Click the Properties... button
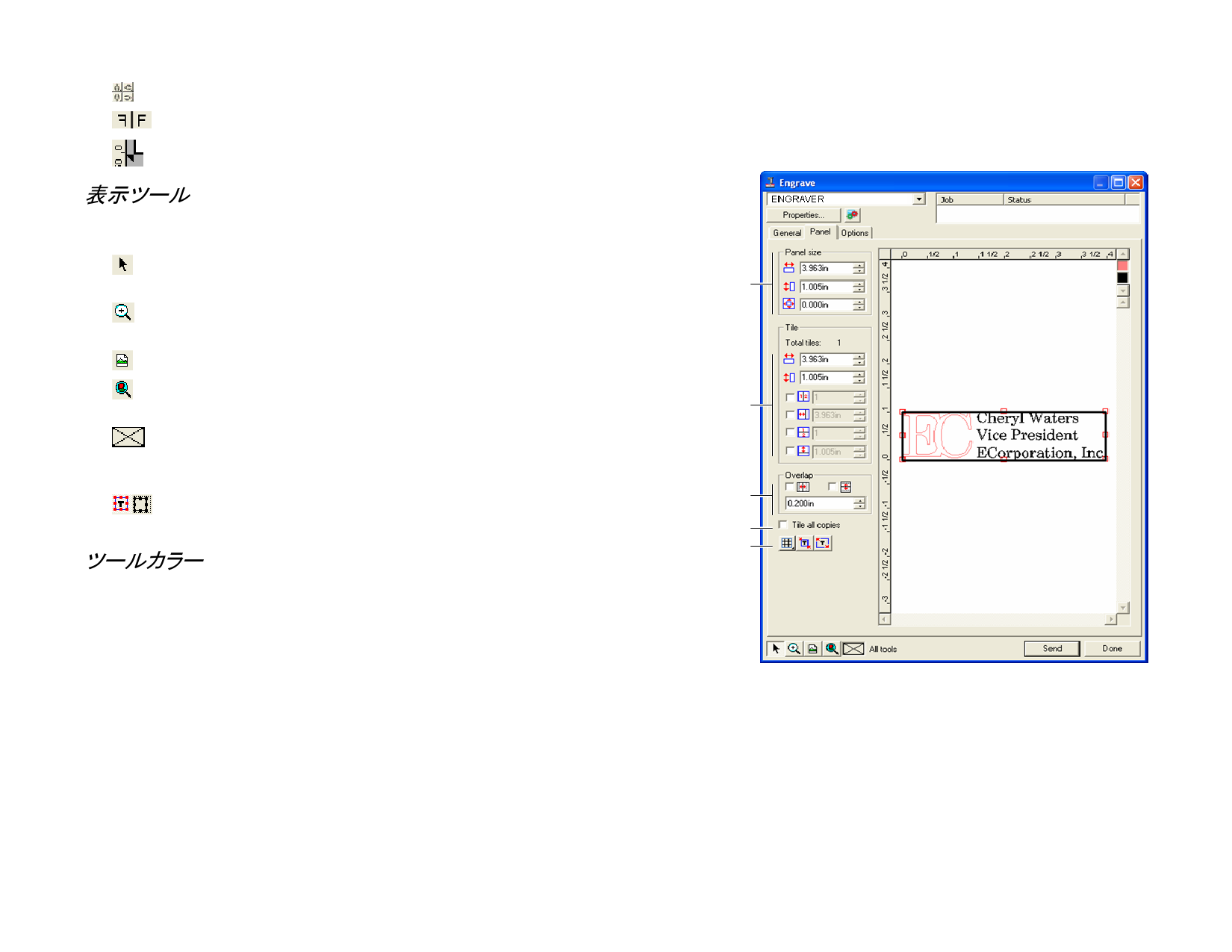The image size is (1232, 952). click(803, 215)
